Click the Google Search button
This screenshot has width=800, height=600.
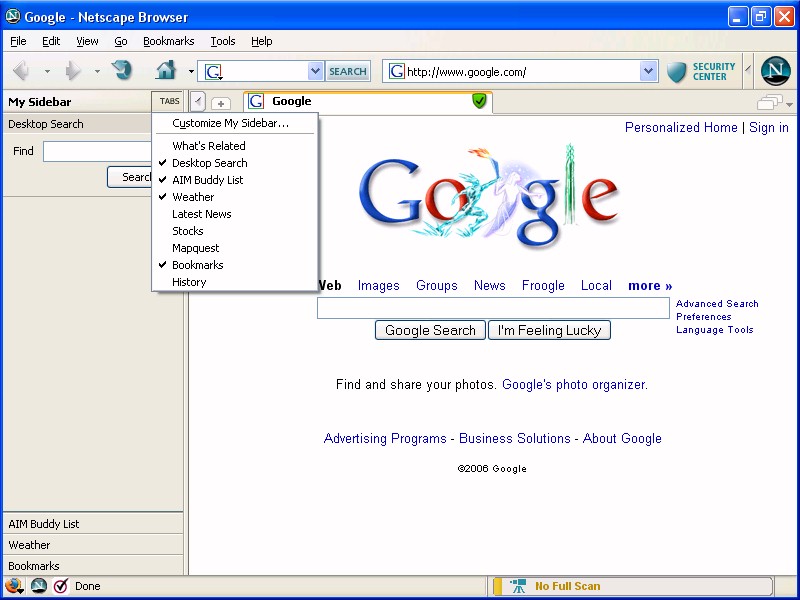(x=430, y=330)
